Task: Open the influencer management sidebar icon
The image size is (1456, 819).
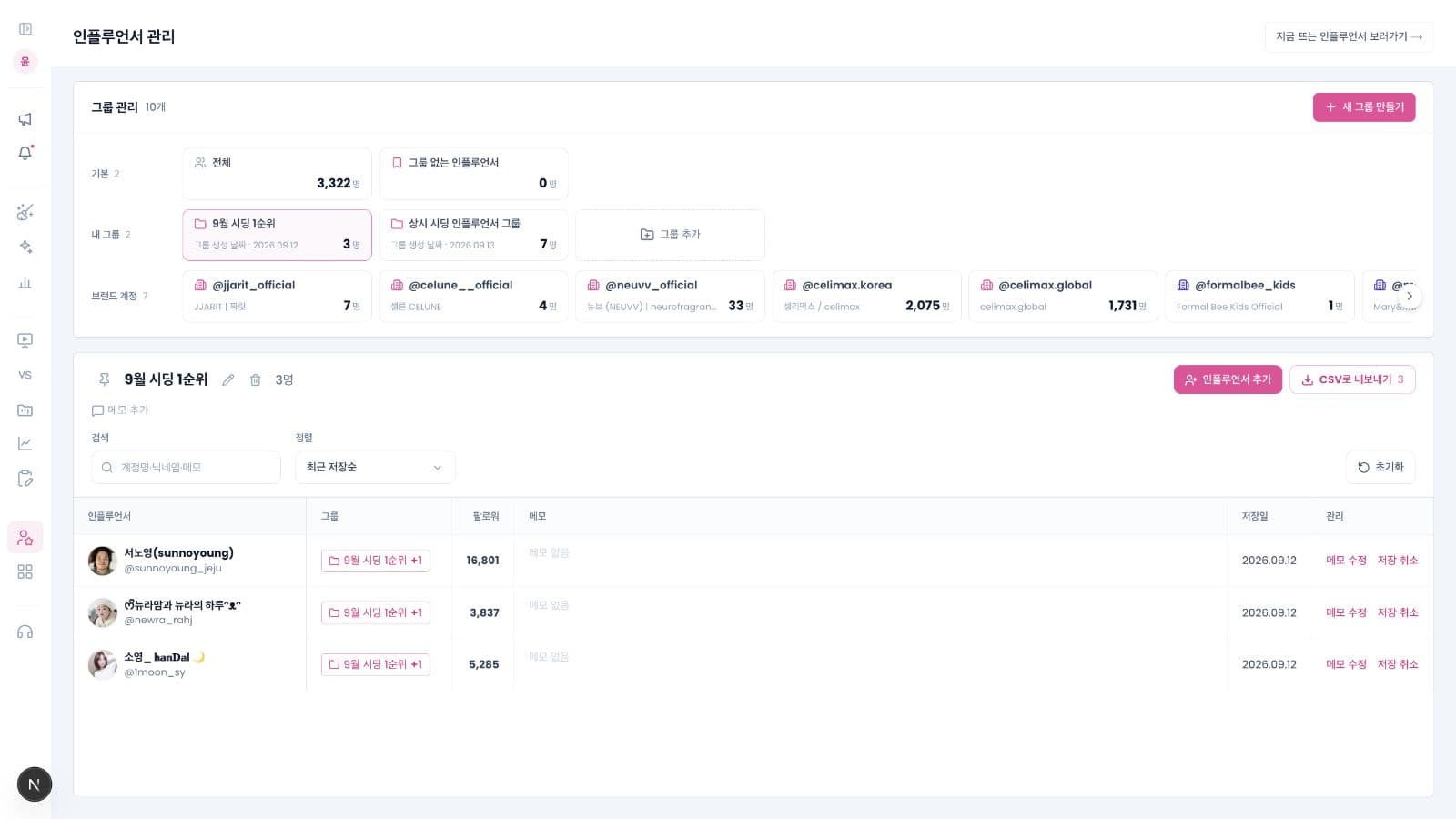Action: click(x=25, y=537)
